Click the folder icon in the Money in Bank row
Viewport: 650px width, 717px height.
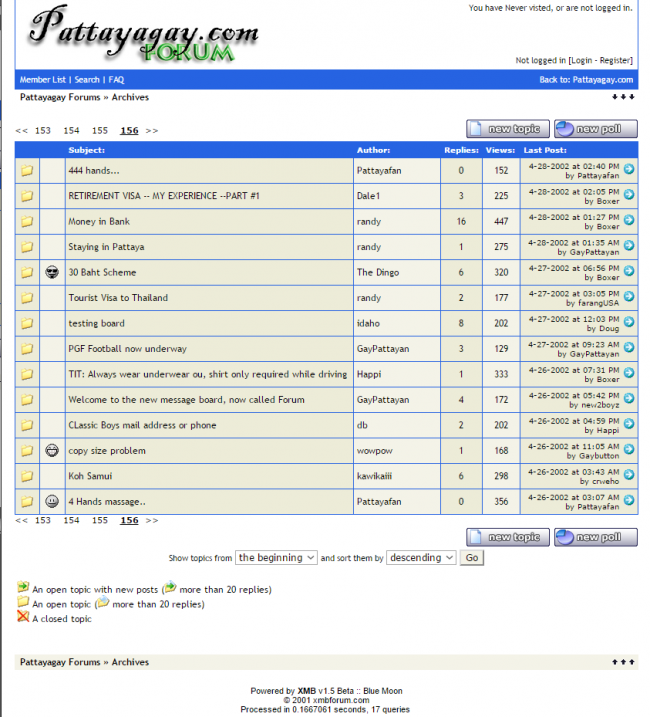(27, 221)
